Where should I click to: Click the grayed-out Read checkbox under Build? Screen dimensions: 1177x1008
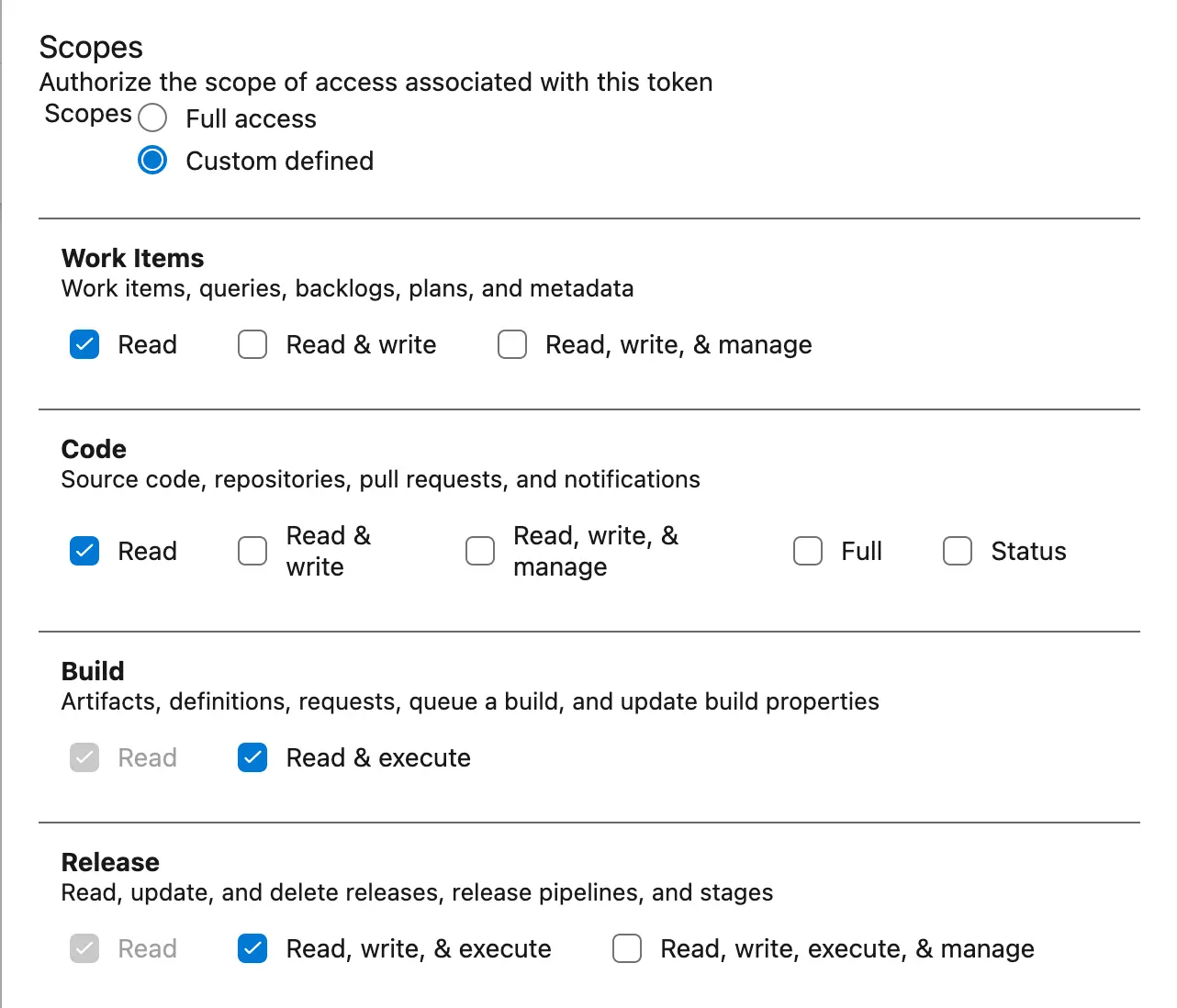[x=84, y=757]
